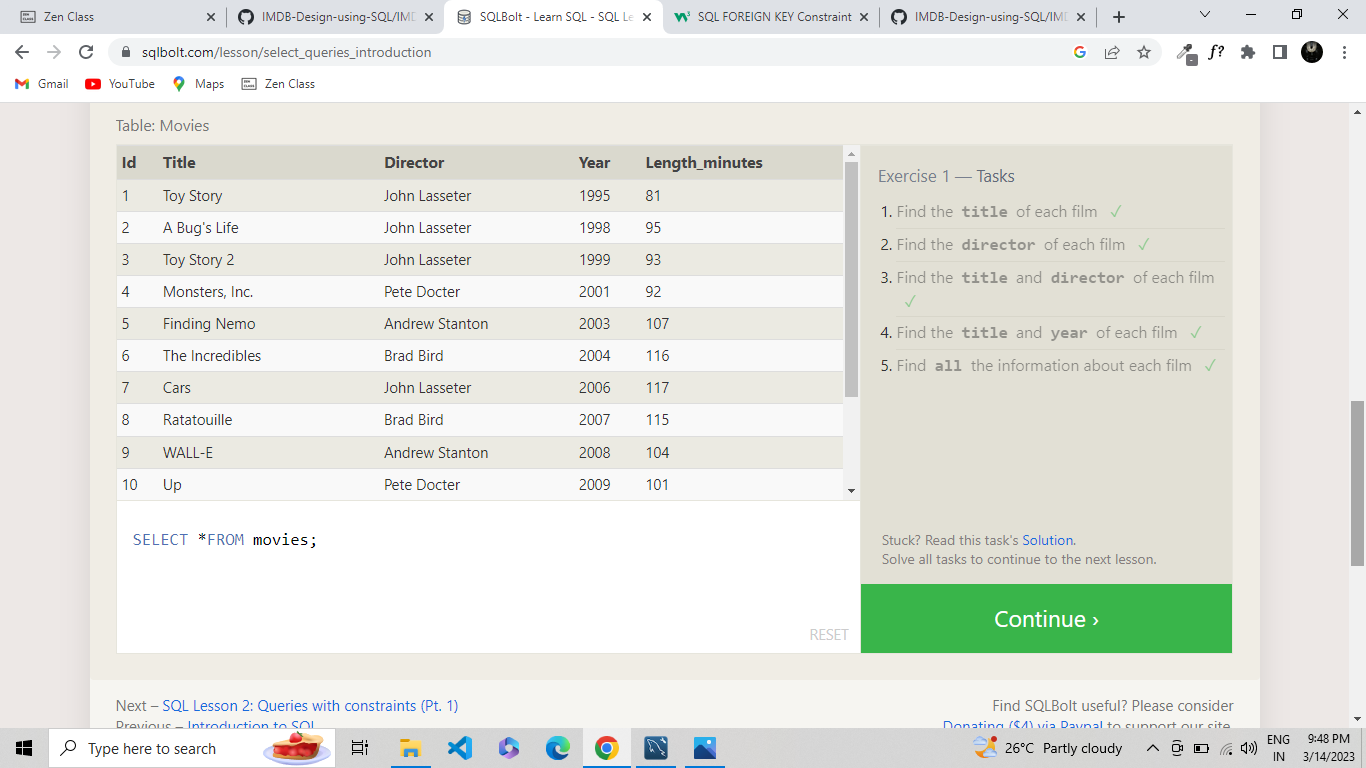Select the Finding Nemo title cell
The width and height of the screenshot is (1366, 768).
[x=209, y=324]
